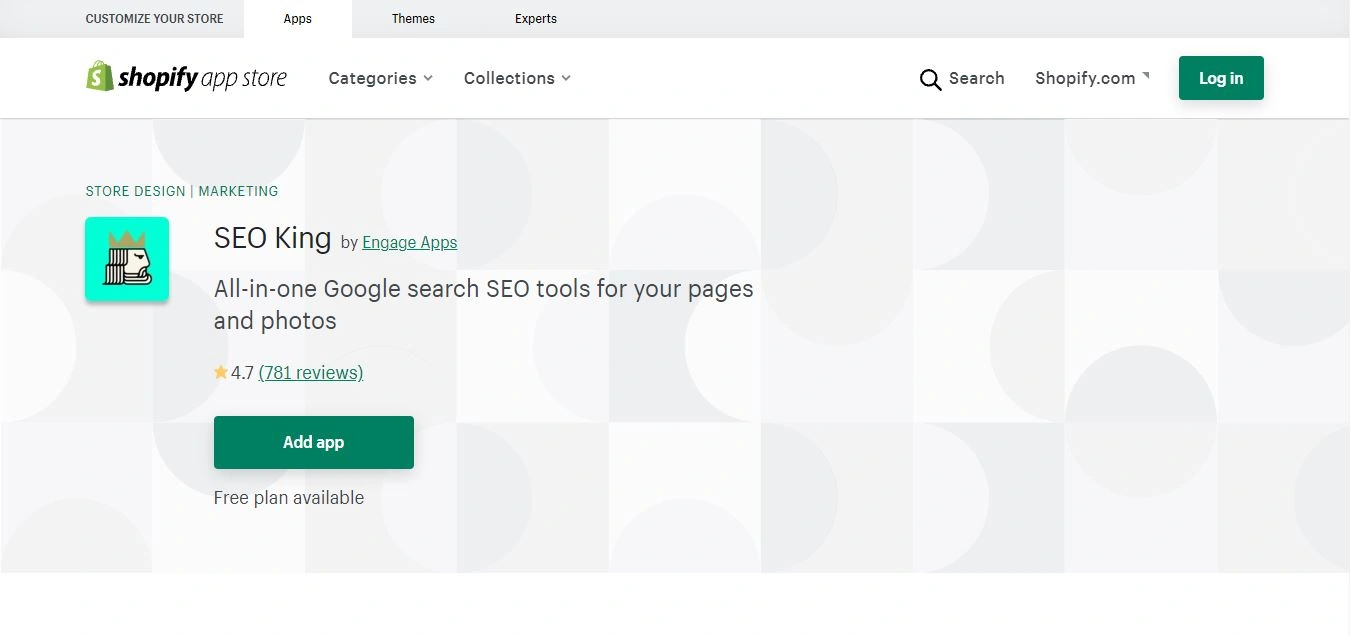Click the Customize Your Store label
The height and width of the screenshot is (635, 1350).
click(x=155, y=19)
